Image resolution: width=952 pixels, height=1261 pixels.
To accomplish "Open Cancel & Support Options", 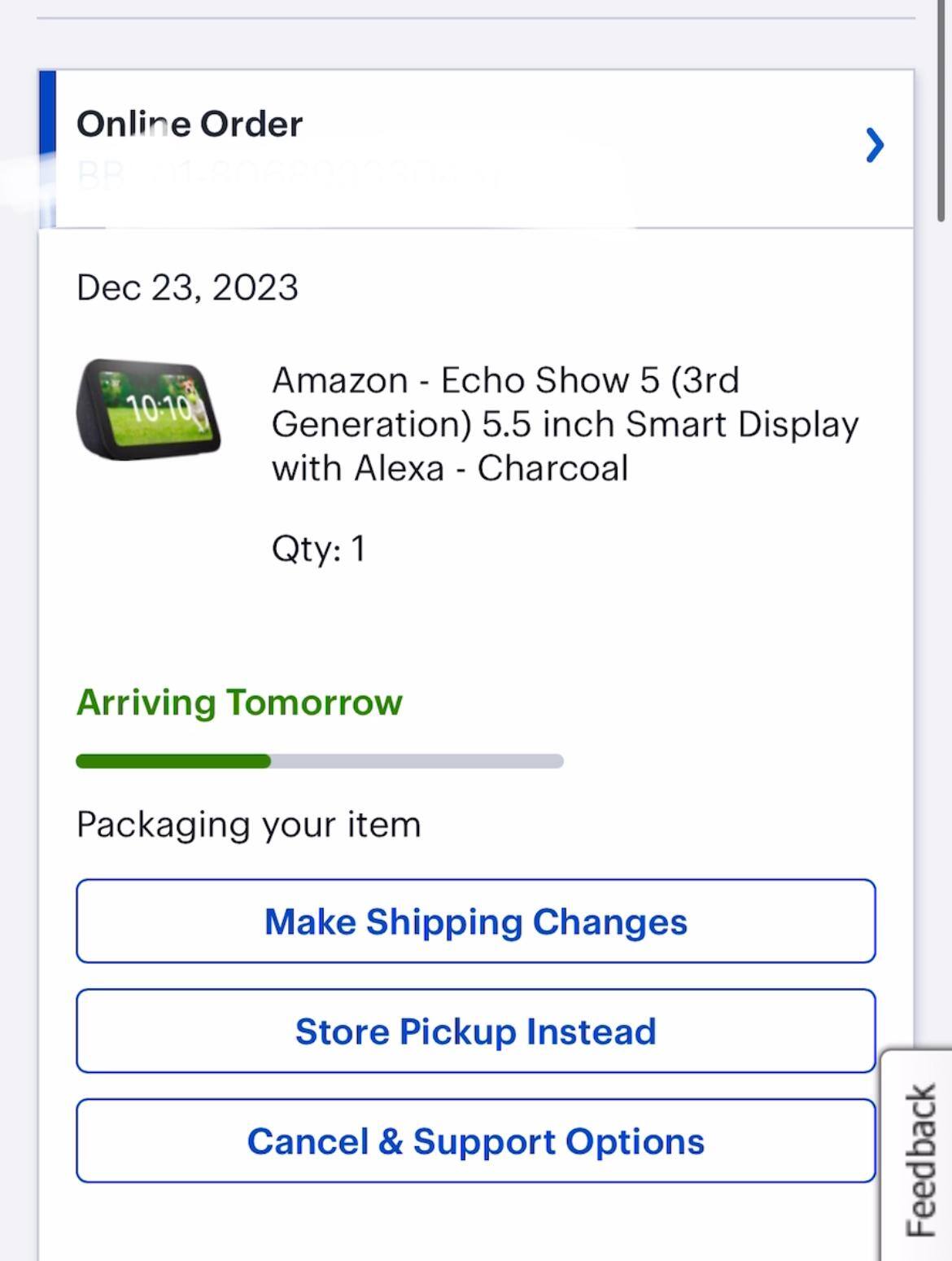I will tap(475, 1141).
